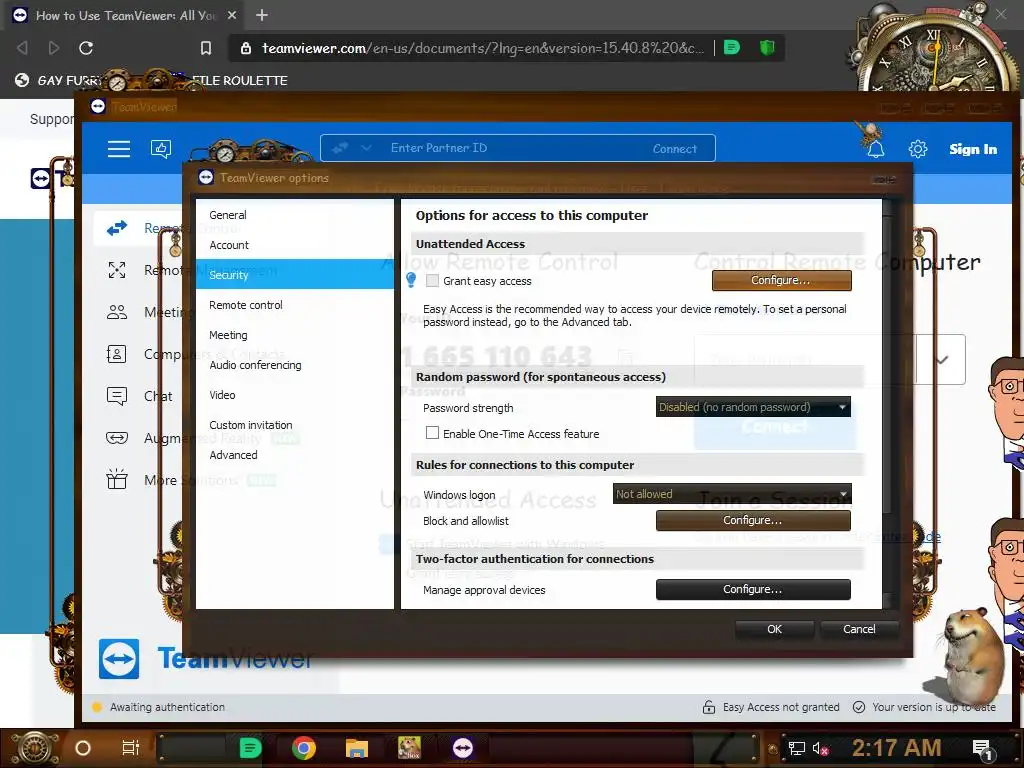The image size is (1024, 768).
Task: Open Task View on taskbar
Action: pyautogui.click(x=131, y=748)
